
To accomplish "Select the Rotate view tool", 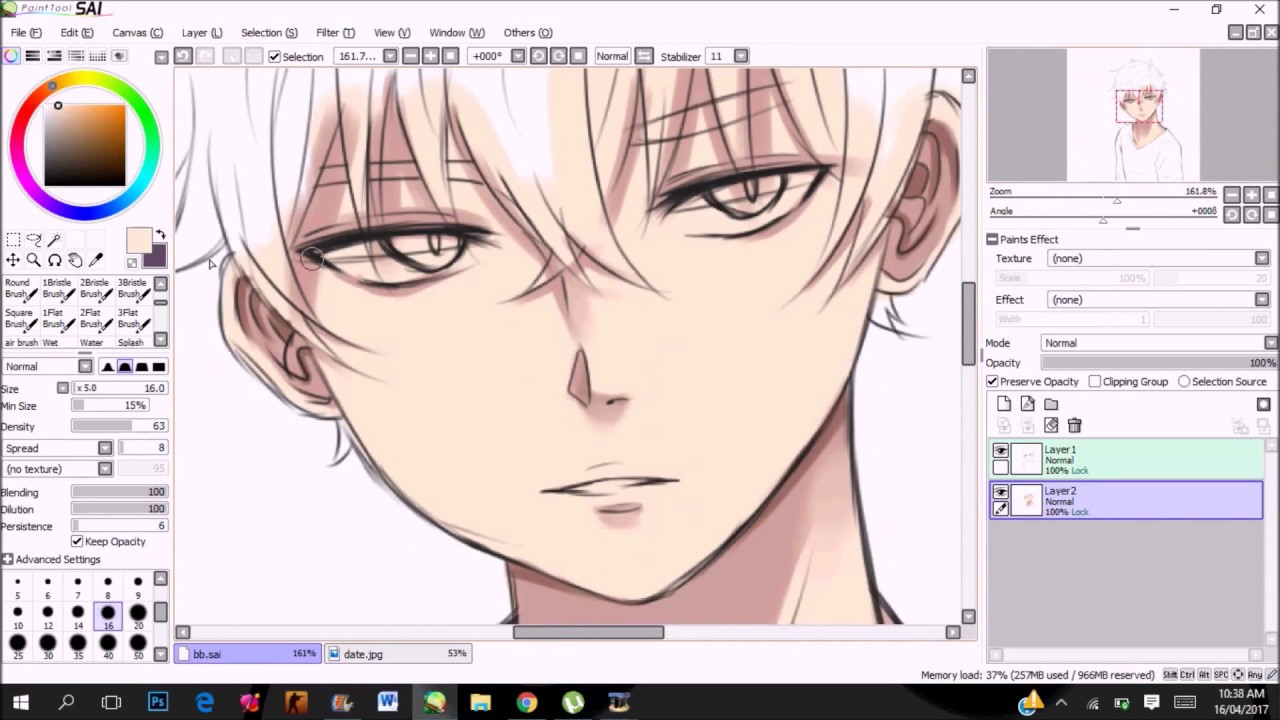I will (x=54, y=260).
